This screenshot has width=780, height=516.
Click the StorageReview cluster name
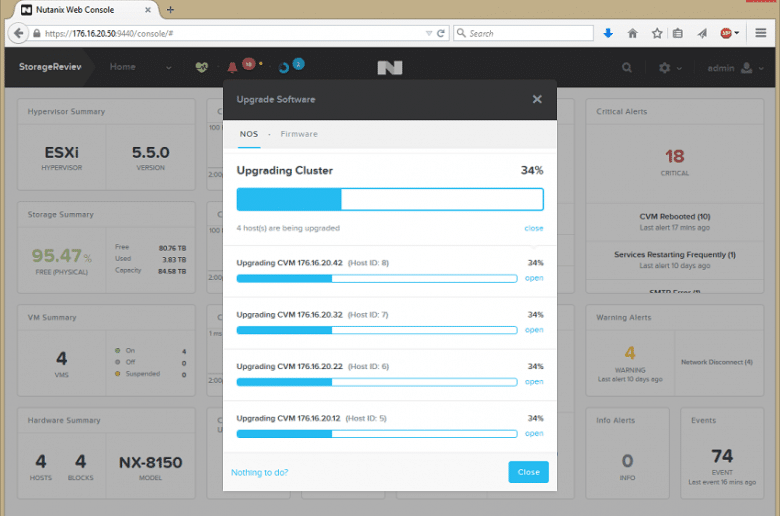click(50, 67)
